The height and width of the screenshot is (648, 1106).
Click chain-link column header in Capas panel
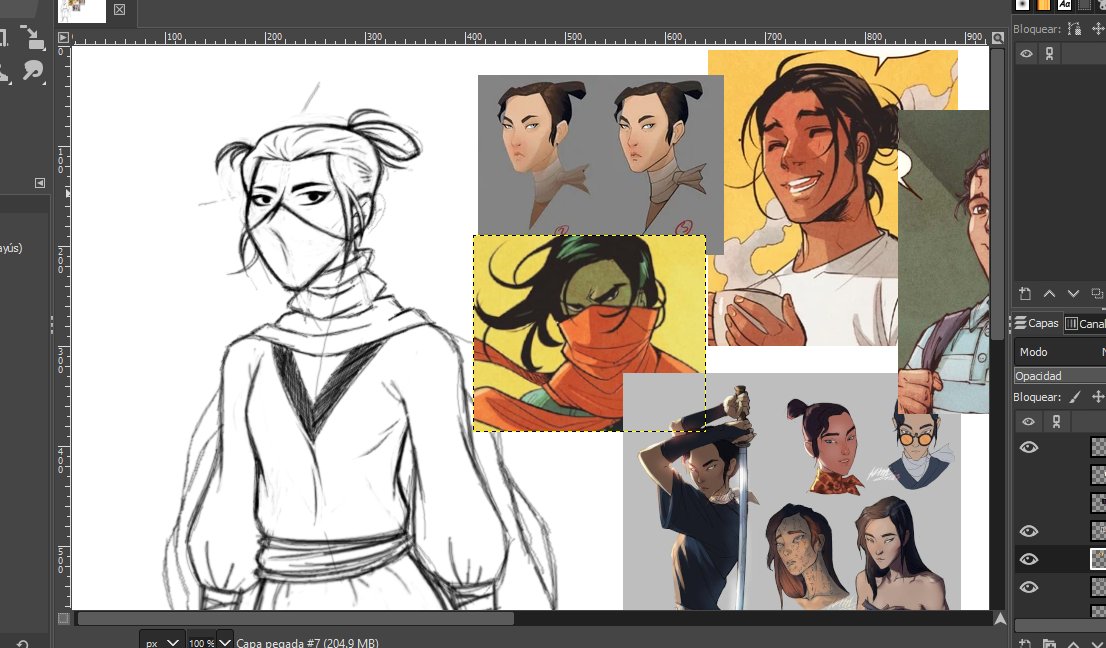pos(1056,422)
